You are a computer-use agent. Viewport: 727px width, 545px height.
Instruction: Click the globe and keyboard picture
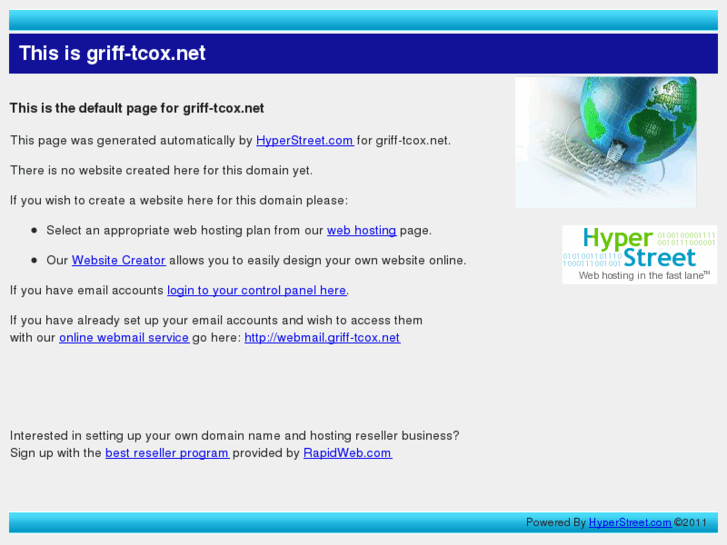(x=606, y=142)
